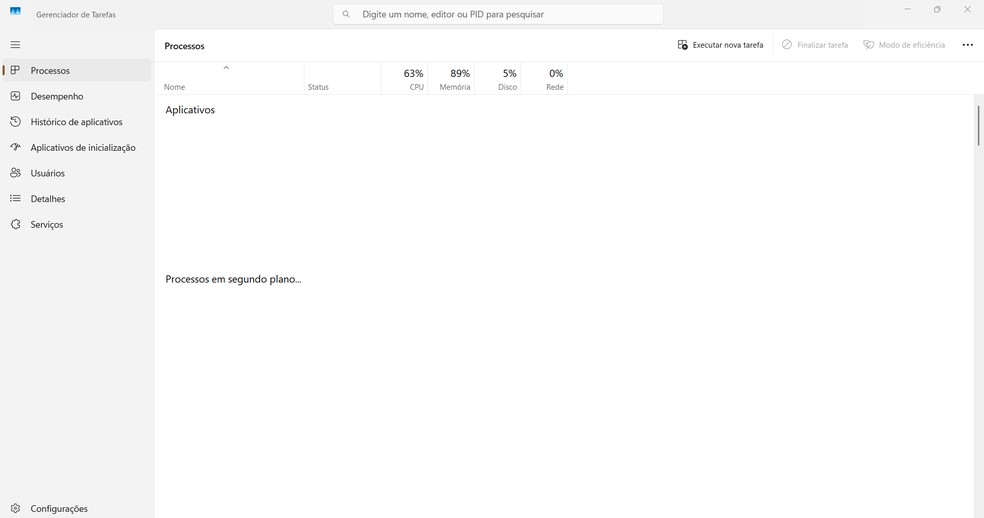Click the Processos page title
Viewport: 984px width, 518px height.
click(x=184, y=46)
